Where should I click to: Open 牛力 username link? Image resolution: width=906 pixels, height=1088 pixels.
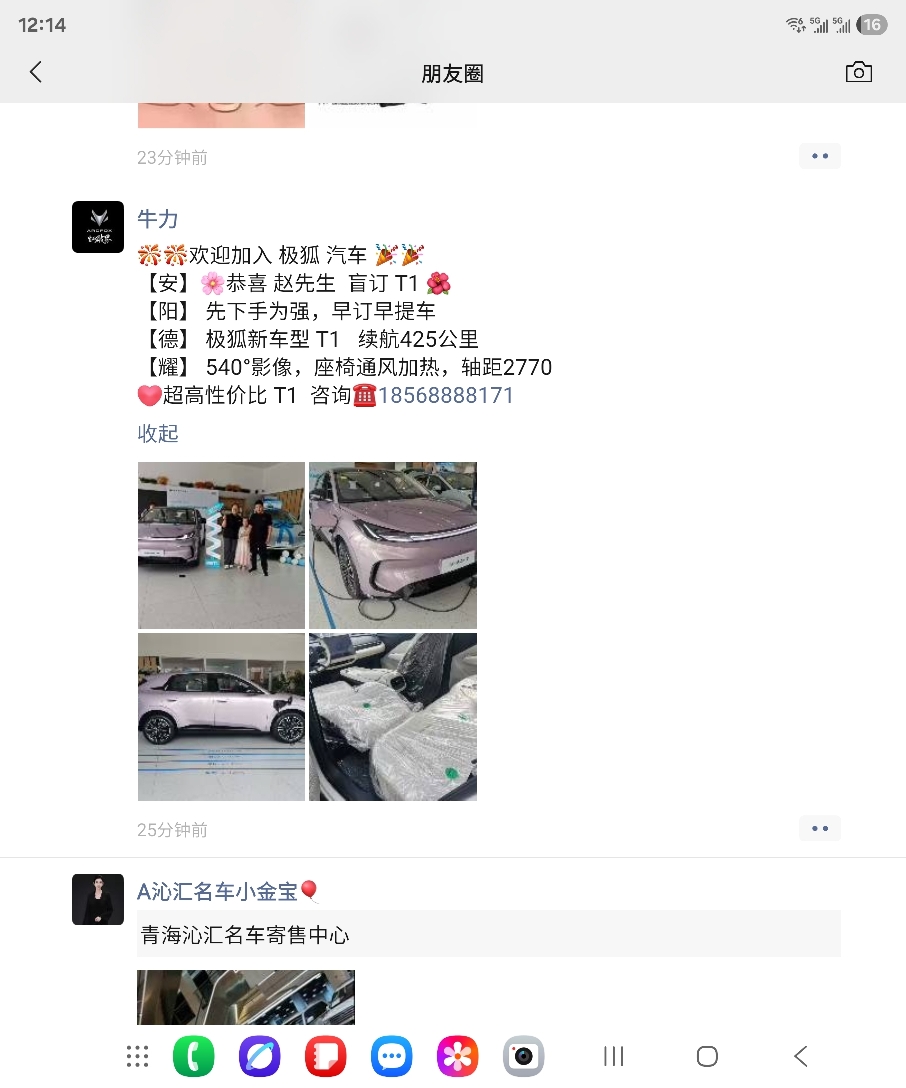tap(158, 219)
